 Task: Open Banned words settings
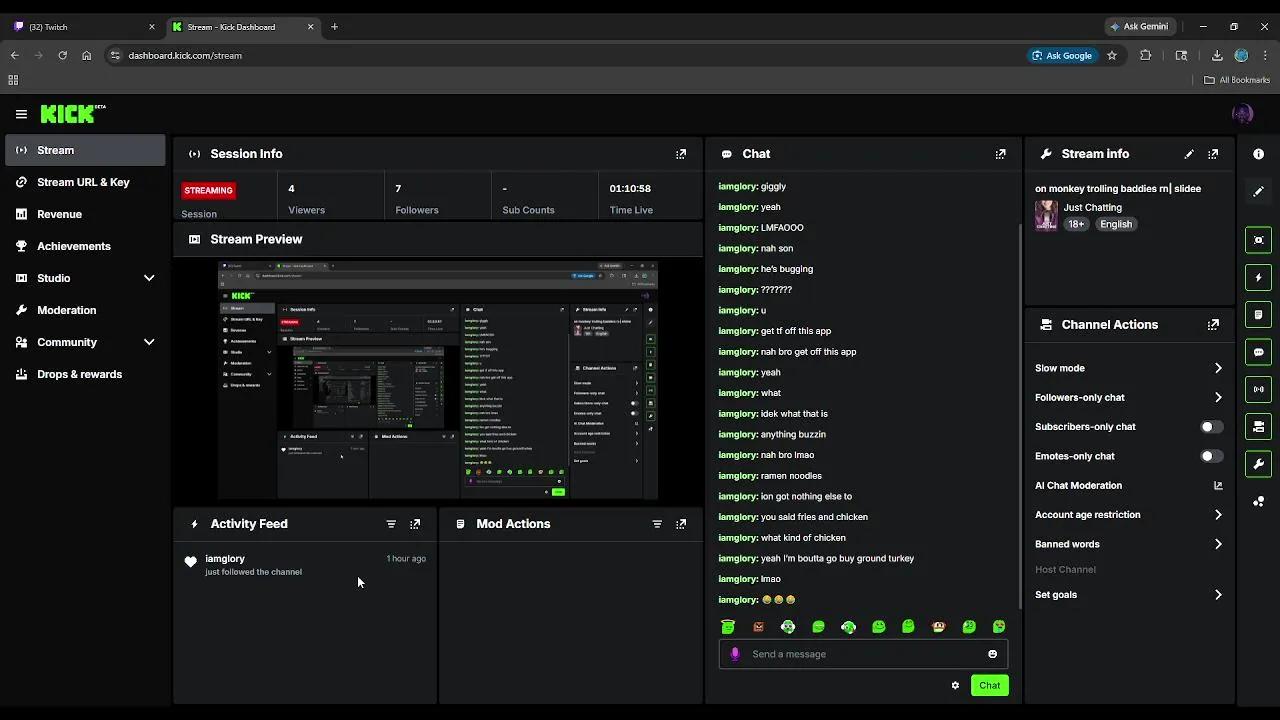tap(1129, 544)
